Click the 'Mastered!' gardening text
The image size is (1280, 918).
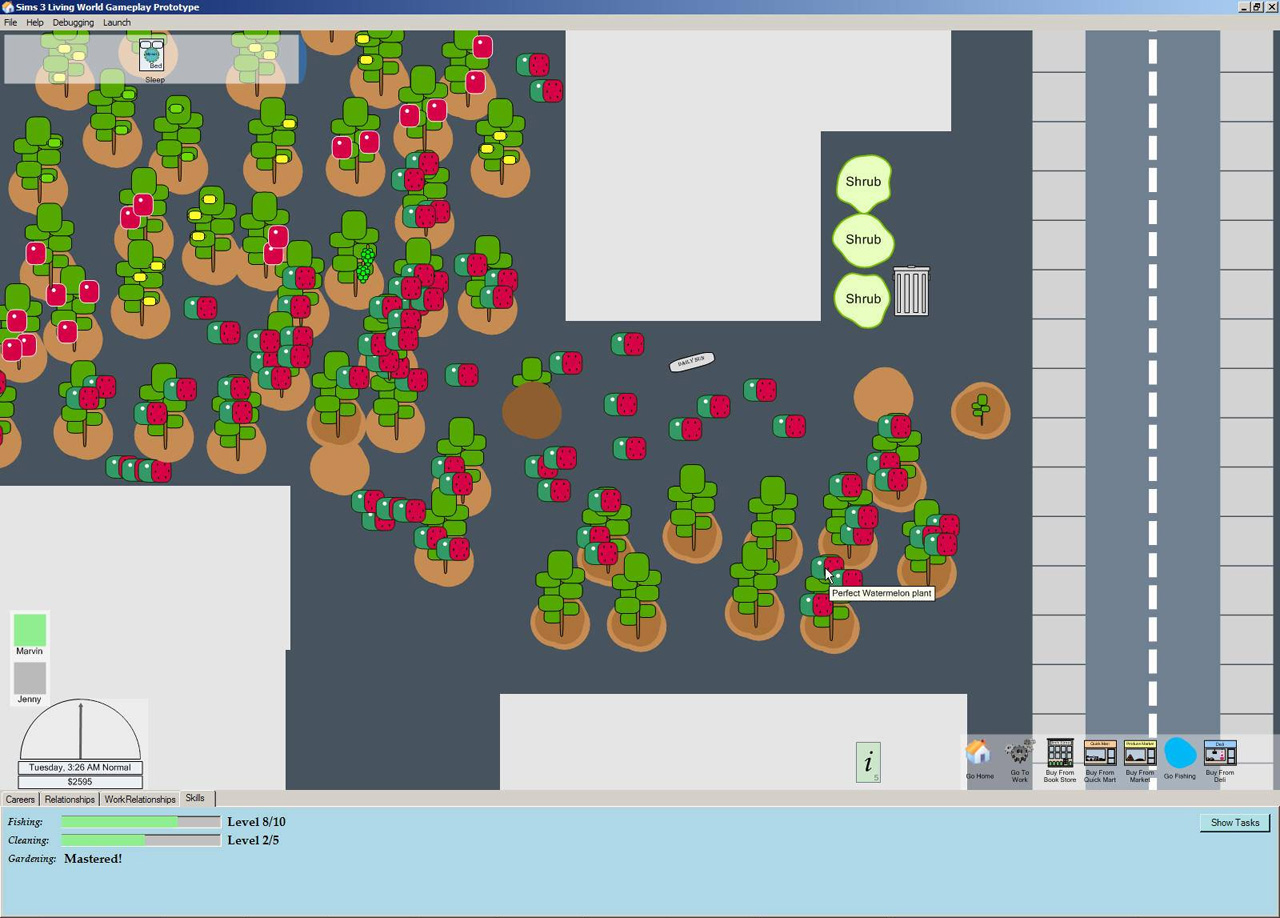coord(93,858)
